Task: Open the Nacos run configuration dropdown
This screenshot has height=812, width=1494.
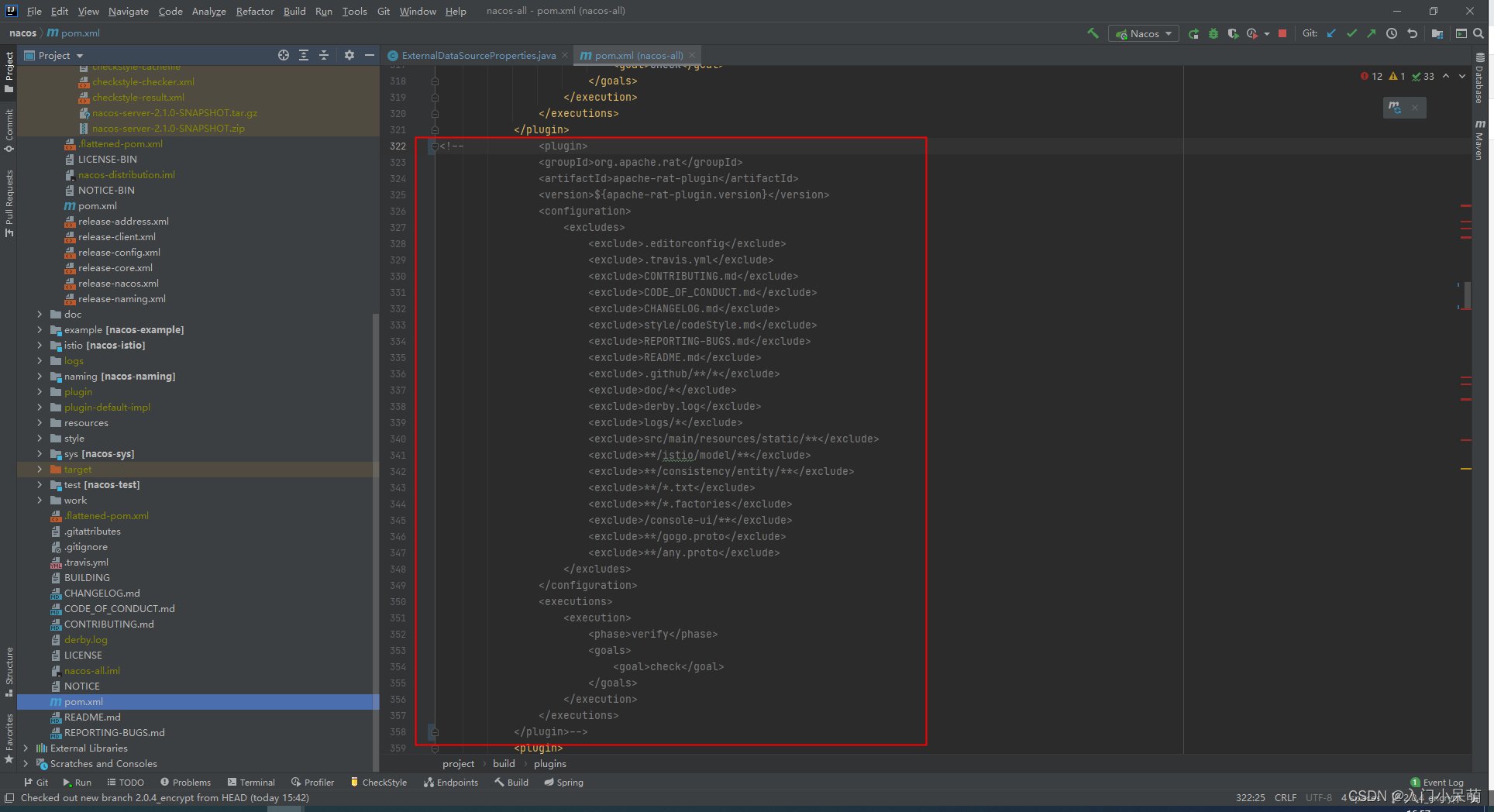Action: tap(1144, 33)
